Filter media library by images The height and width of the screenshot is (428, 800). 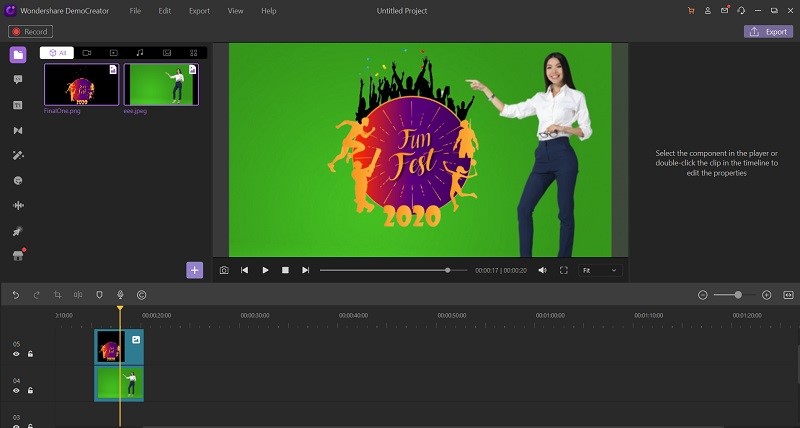[x=167, y=53]
